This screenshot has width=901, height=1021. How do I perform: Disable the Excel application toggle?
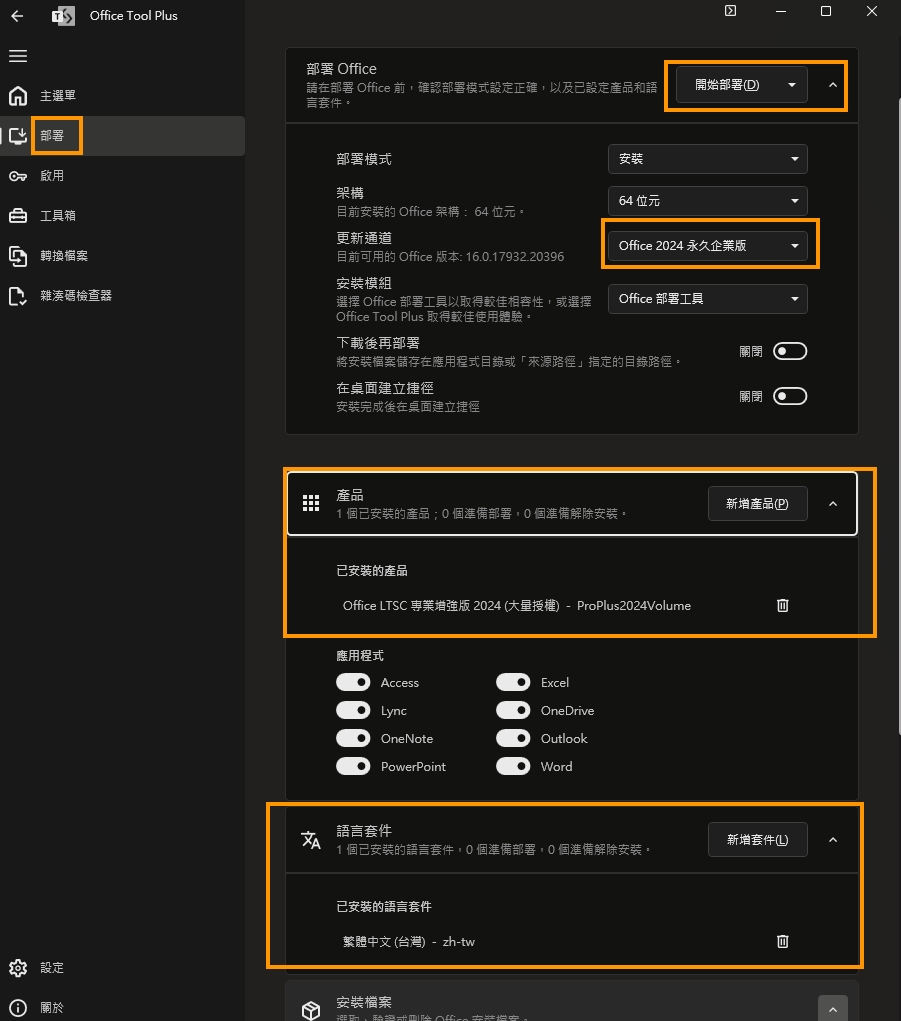pos(513,682)
